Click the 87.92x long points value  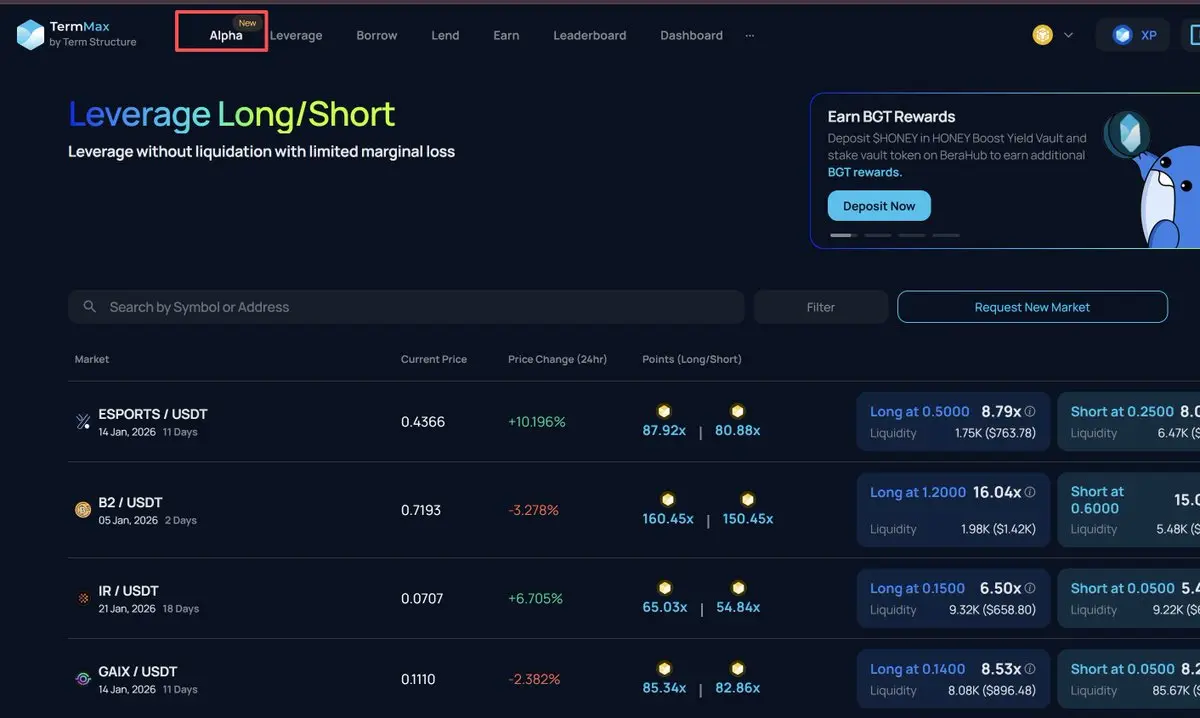click(x=664, y=430)
